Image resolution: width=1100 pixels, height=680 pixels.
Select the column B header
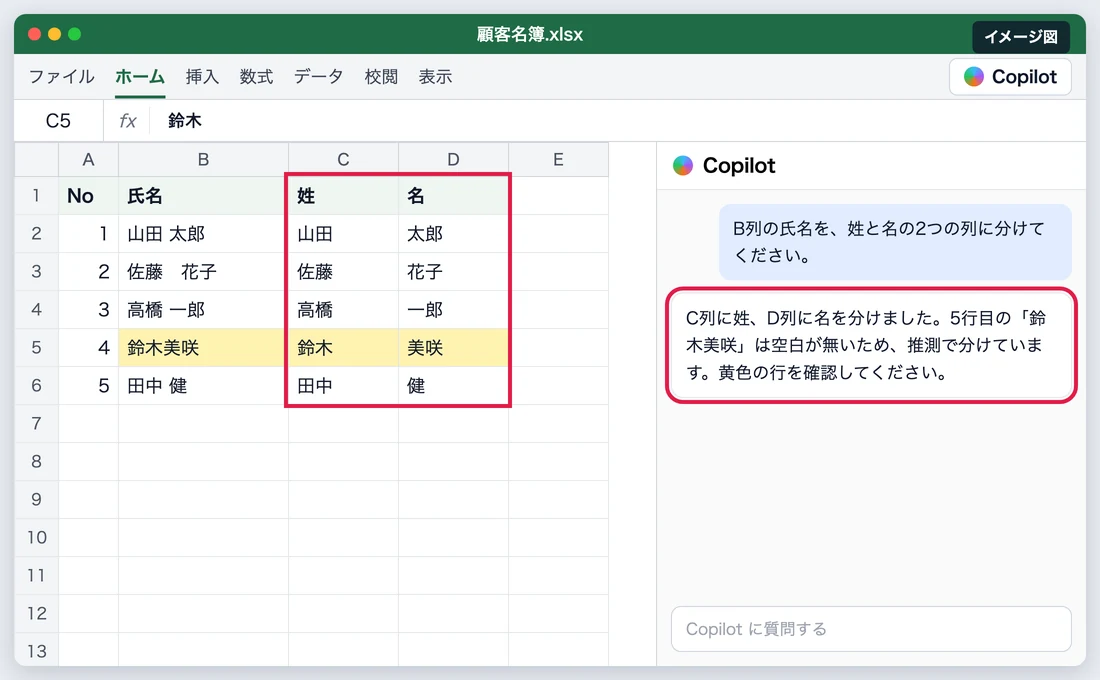[203, 159]
